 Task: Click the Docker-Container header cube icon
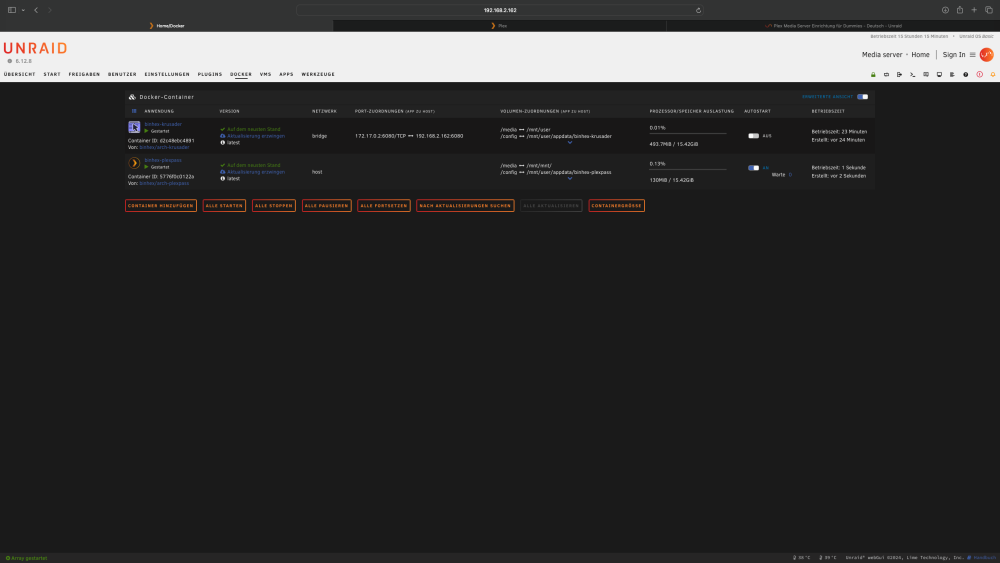click(x=132, y=97)
